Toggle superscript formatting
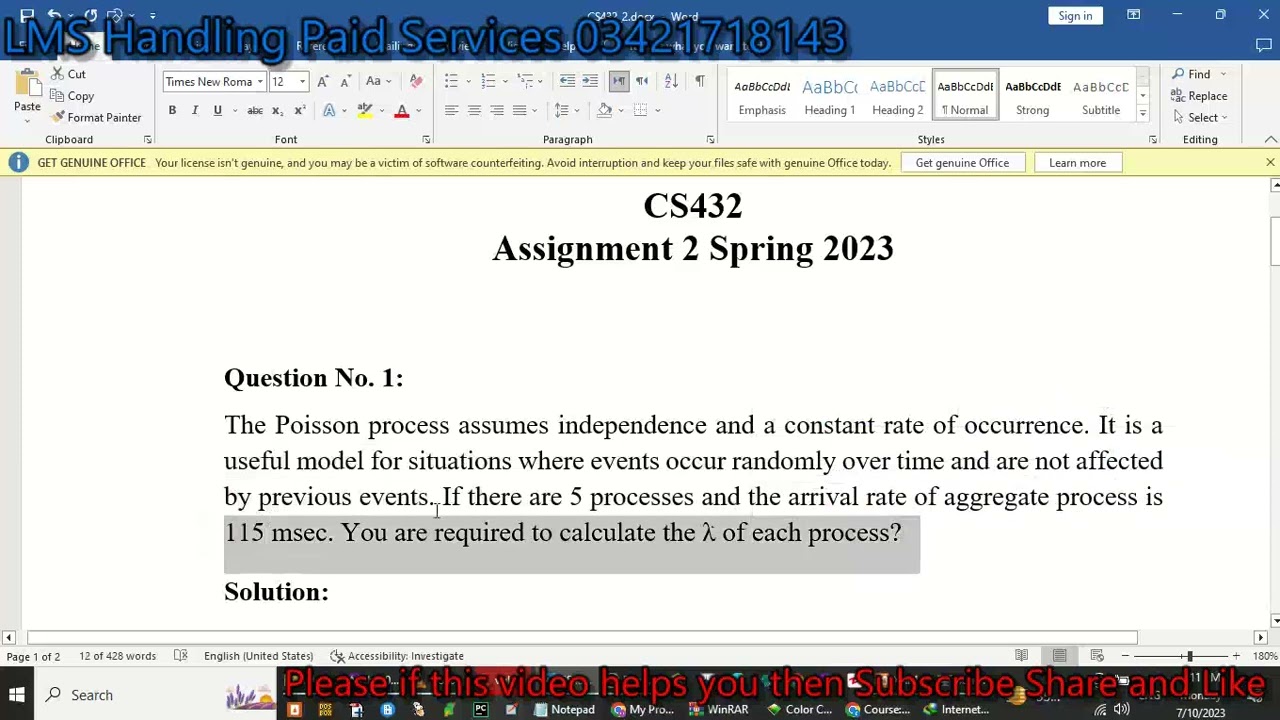 tap(299, 110)
